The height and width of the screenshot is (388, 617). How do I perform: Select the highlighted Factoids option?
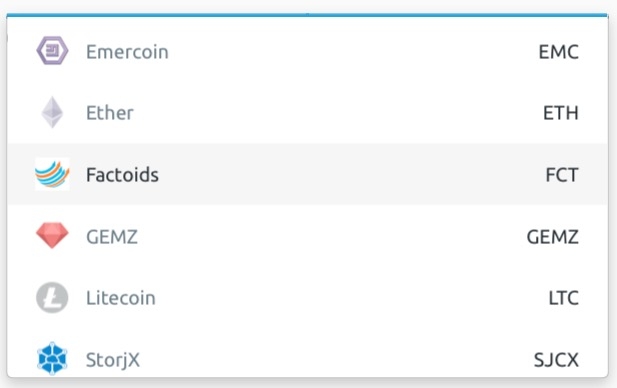pyautogui.click(x=307, y=174)
